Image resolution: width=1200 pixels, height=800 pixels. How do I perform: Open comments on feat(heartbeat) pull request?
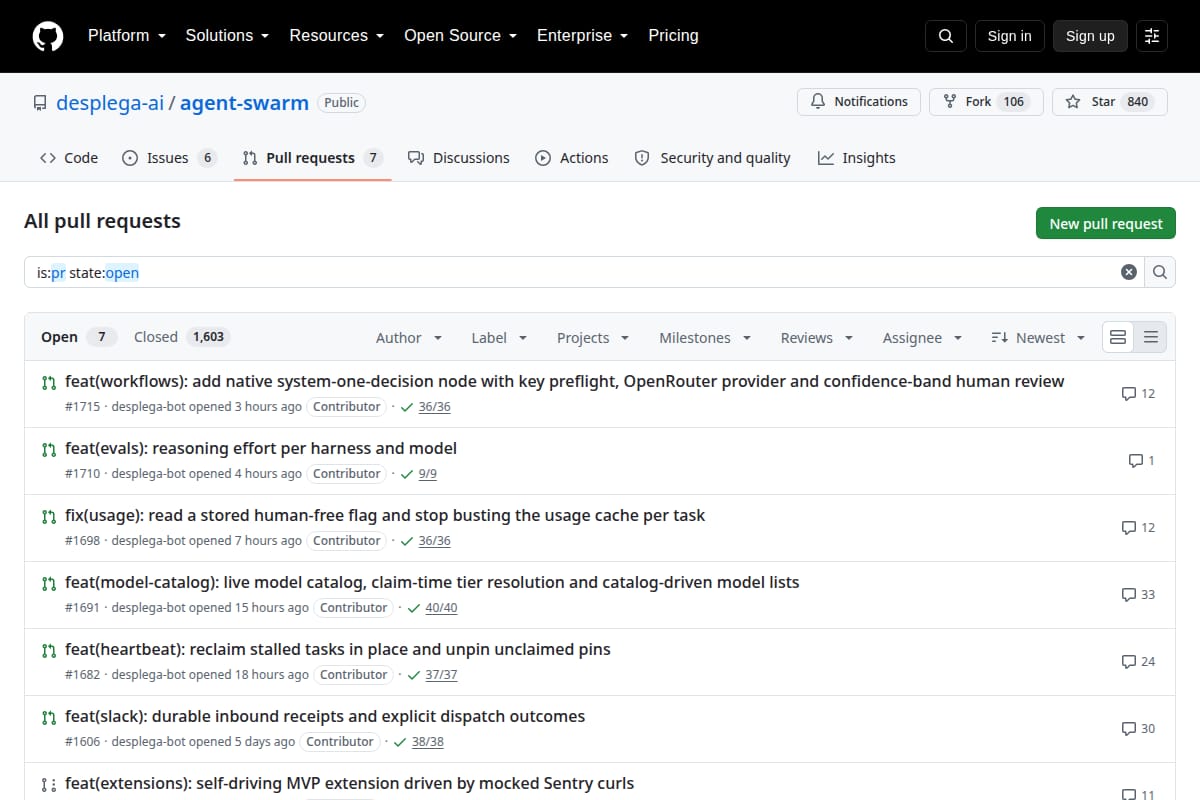coord(1138,662)
